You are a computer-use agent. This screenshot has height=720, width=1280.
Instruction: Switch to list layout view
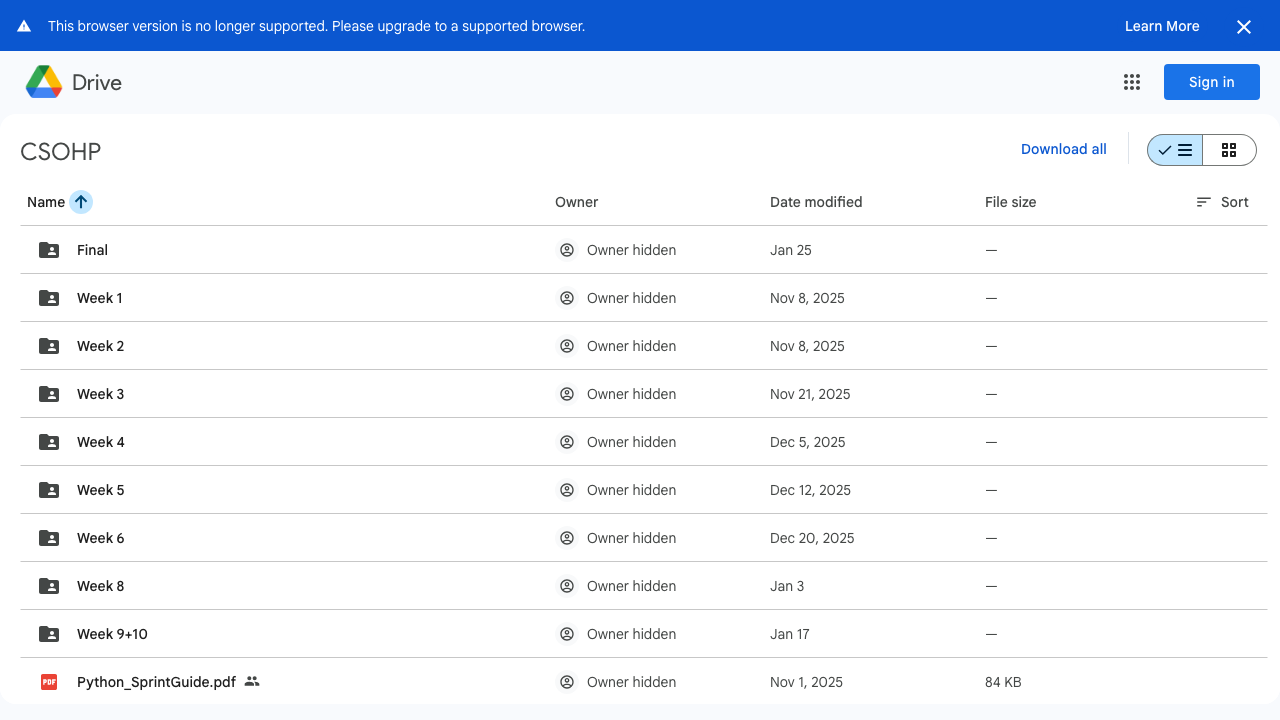click(x=1175, y=150)
